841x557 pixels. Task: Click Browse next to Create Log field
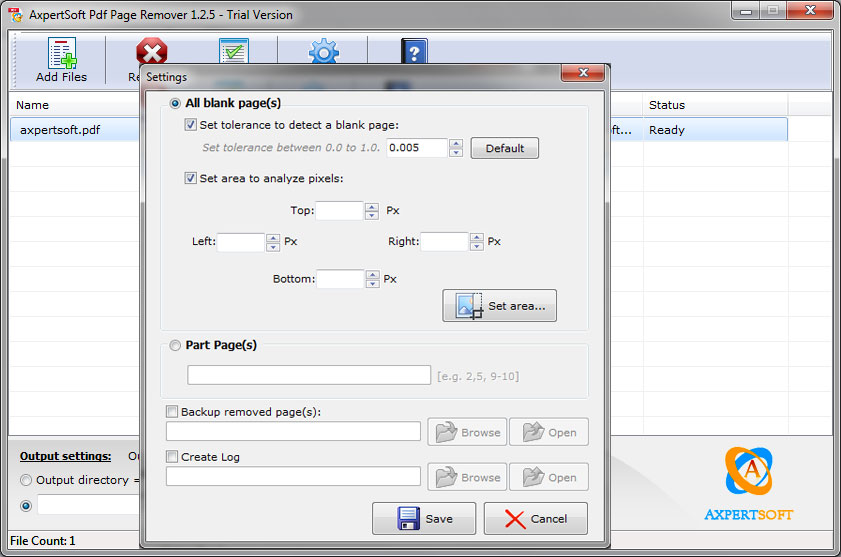pyautogui.click(x=467, y=477)
